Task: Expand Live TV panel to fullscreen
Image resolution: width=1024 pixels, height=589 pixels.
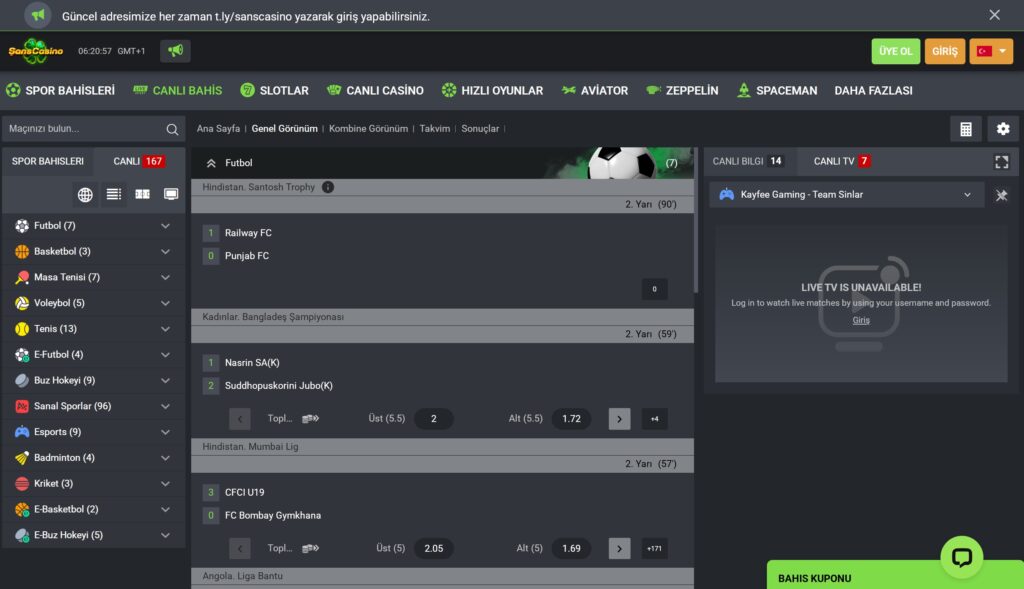Action: coord(1002,162)
